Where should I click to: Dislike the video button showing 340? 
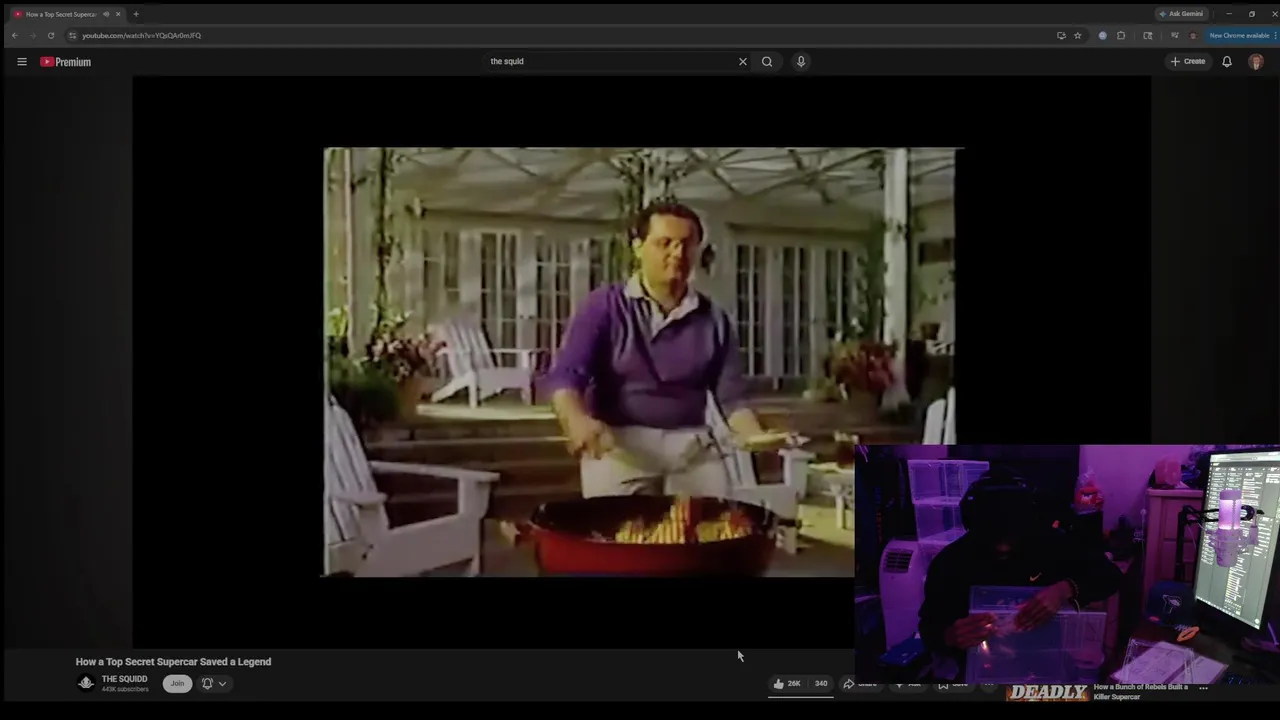click(x=820, y=684)
